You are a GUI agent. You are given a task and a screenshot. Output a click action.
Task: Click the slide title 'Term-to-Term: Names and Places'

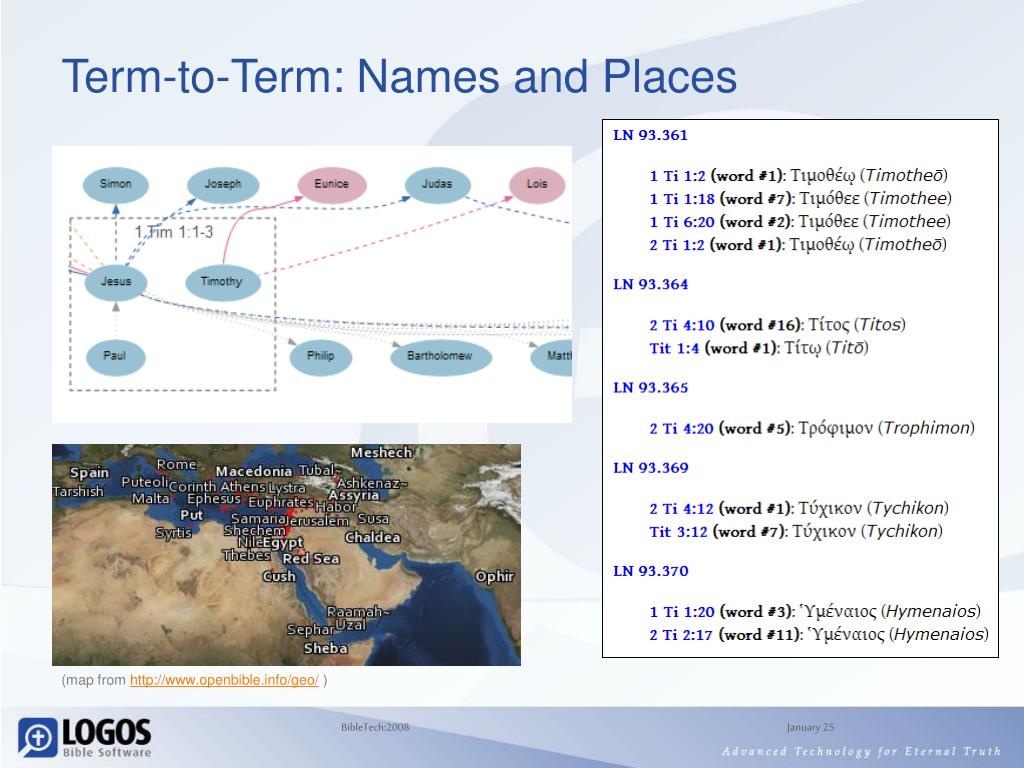(399, 76)
